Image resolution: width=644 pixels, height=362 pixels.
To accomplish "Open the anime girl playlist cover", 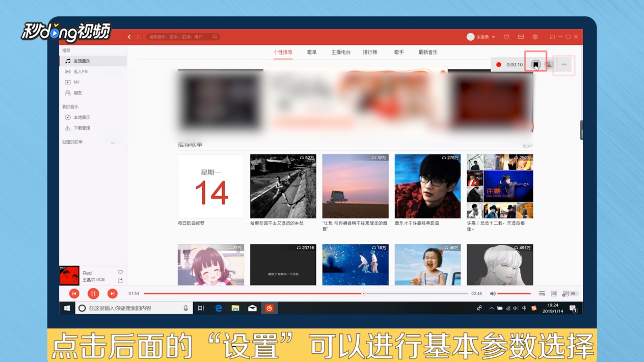I will tap(211, 265).
